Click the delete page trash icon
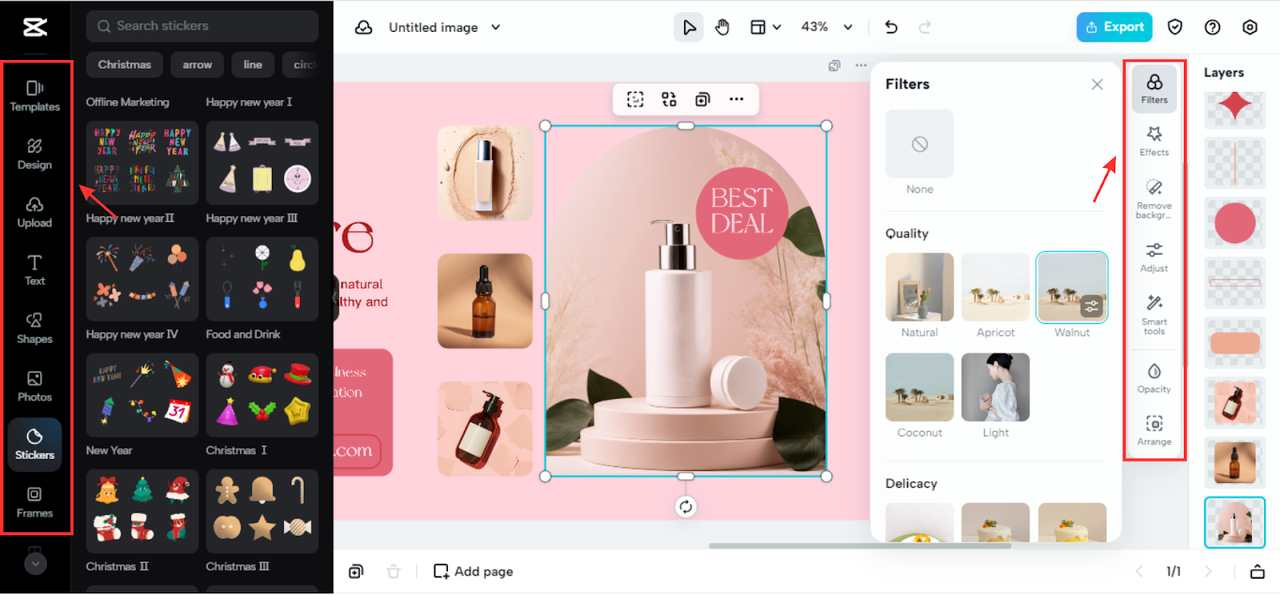 (x=394, y=571)
